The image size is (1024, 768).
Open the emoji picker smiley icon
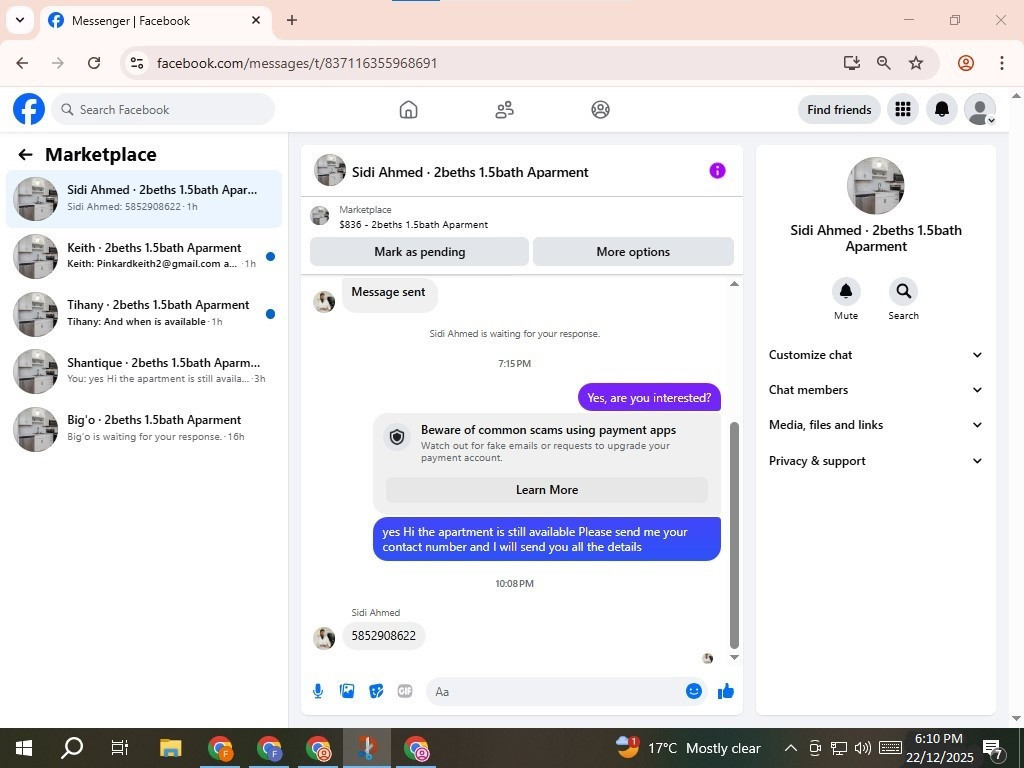pos(694,691)
